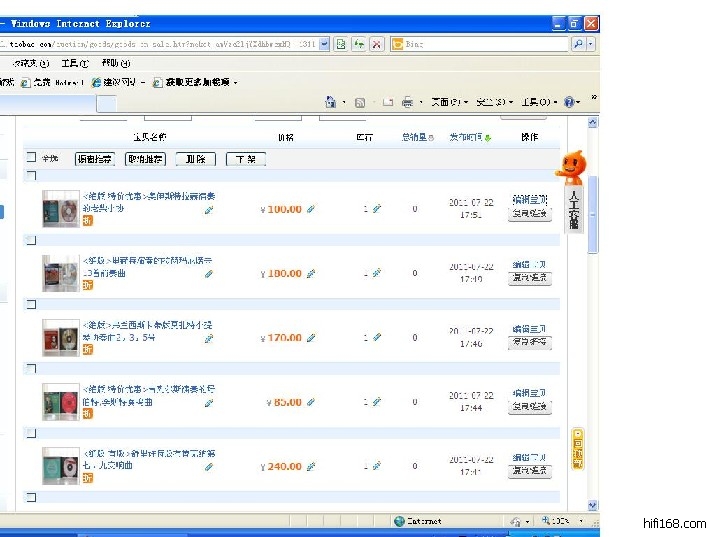Screen dimensions: 716x537
Task: Click the Refresh page icon near address bar
Action: click(358, 44)
